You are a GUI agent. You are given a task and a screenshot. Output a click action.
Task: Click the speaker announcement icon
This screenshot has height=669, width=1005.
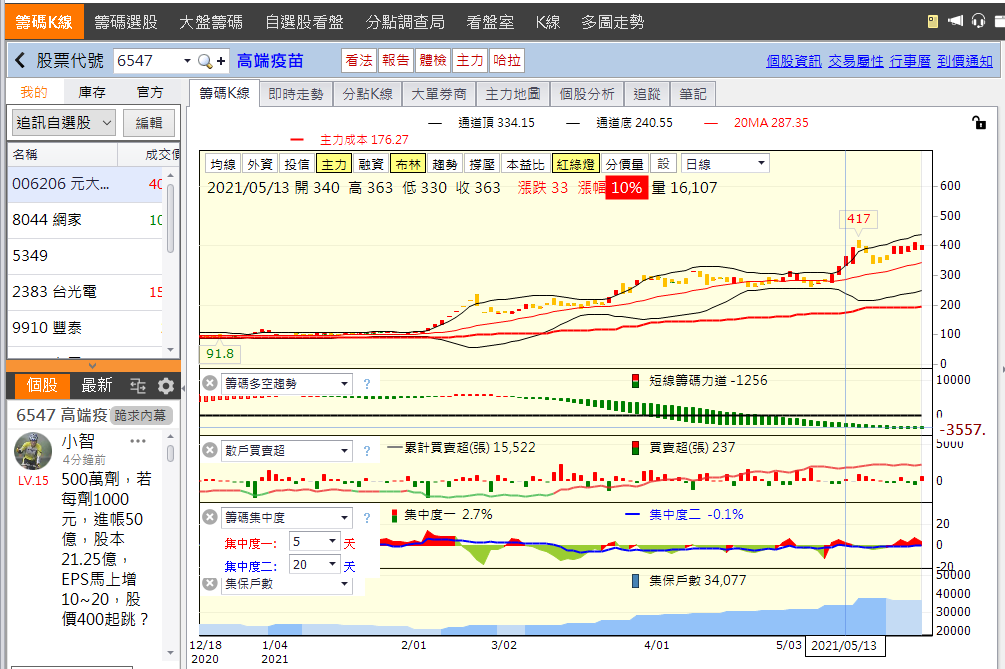tap(953, 21)
